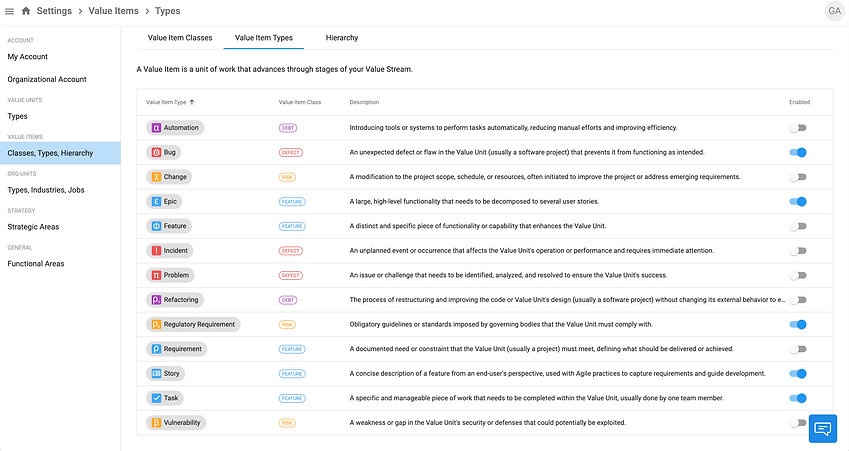Click the Vulnerability type icon
Screen dimensions: 849x451
pos(156,423)
